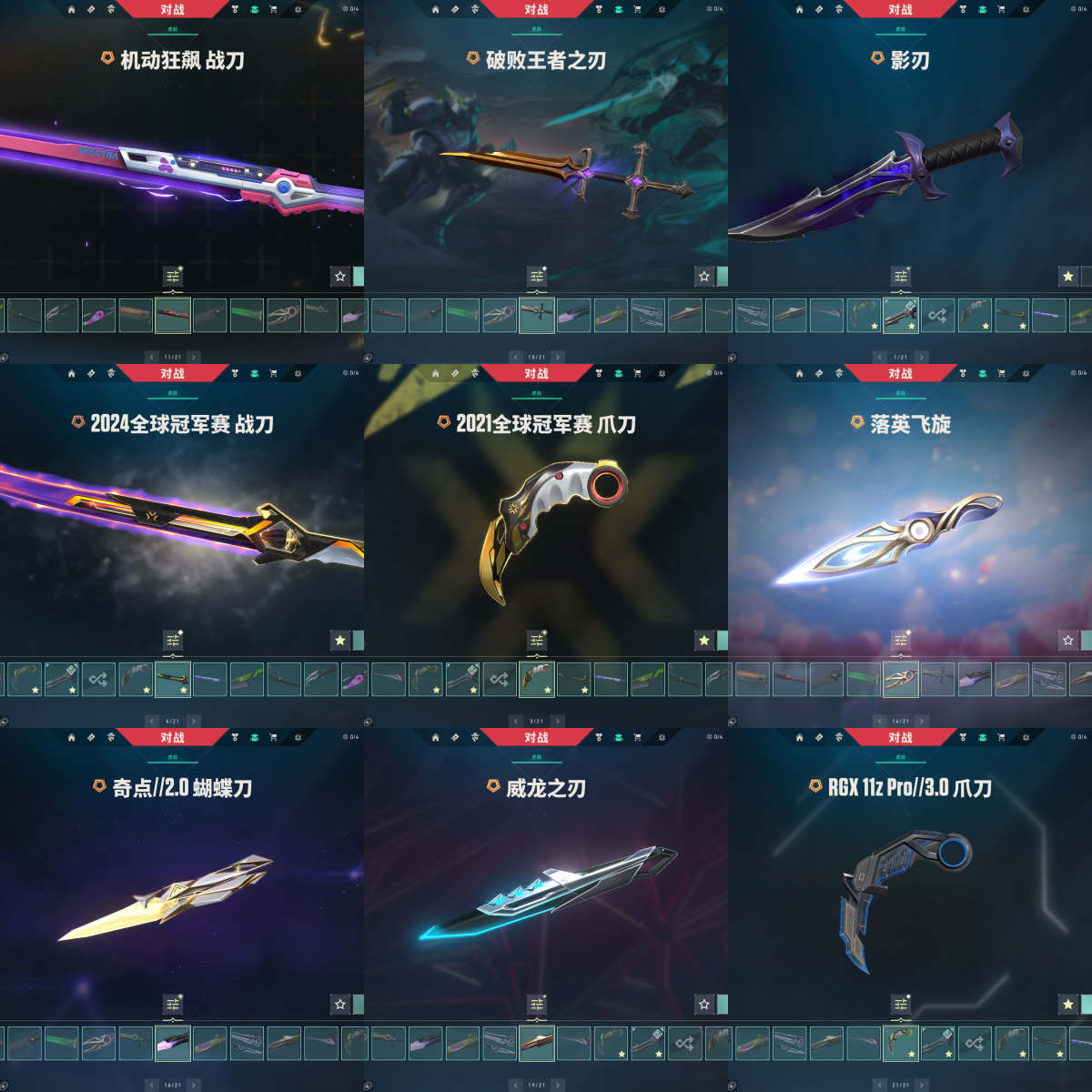Go to previous page beside 19/21
The width and height of the screenshot is (1092, 1092).
[516, 1086]
